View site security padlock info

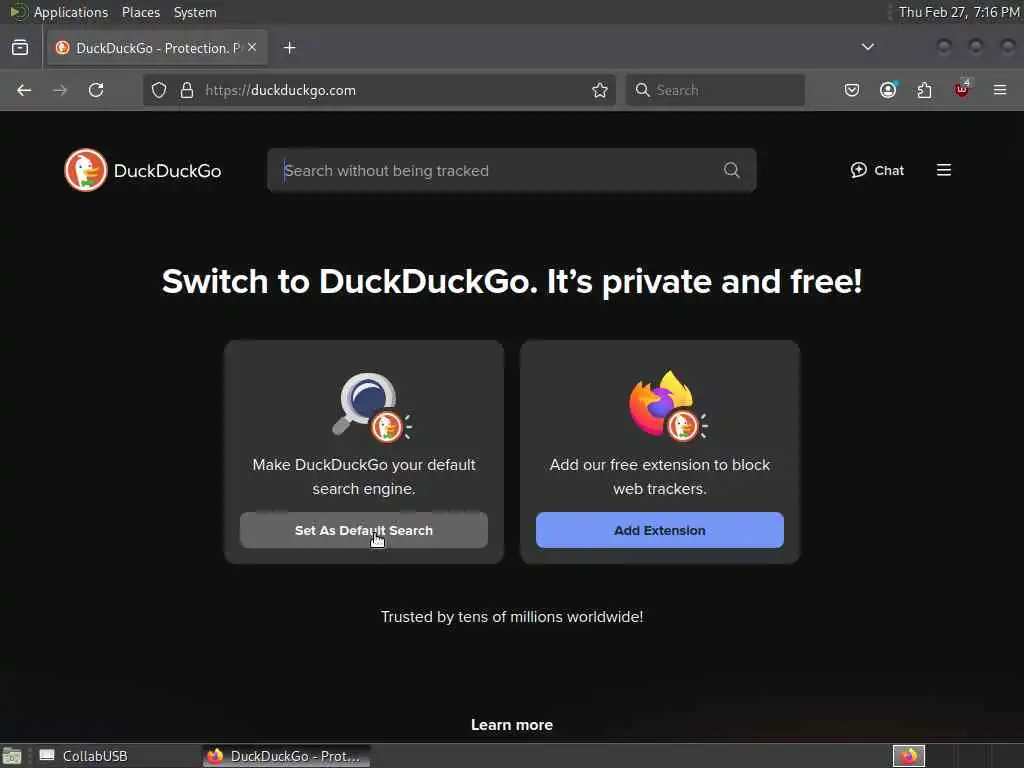coord(187,90)
